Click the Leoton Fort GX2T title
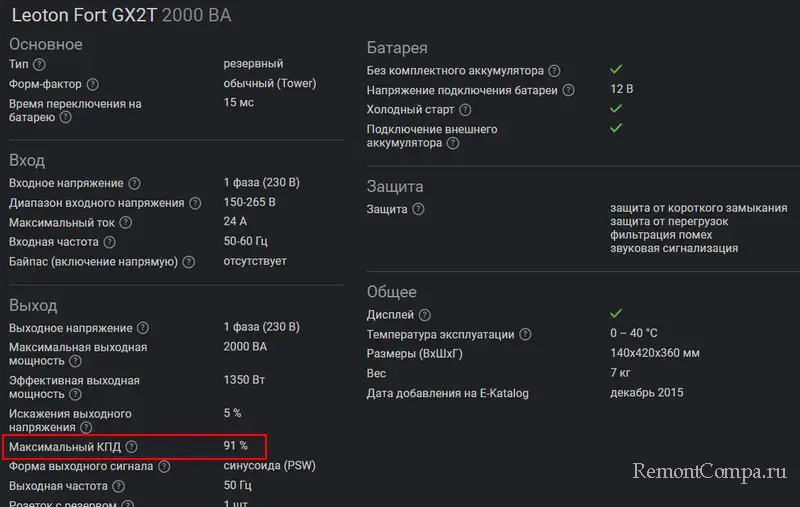Screen dimensions: 800x507 (84, 16)
